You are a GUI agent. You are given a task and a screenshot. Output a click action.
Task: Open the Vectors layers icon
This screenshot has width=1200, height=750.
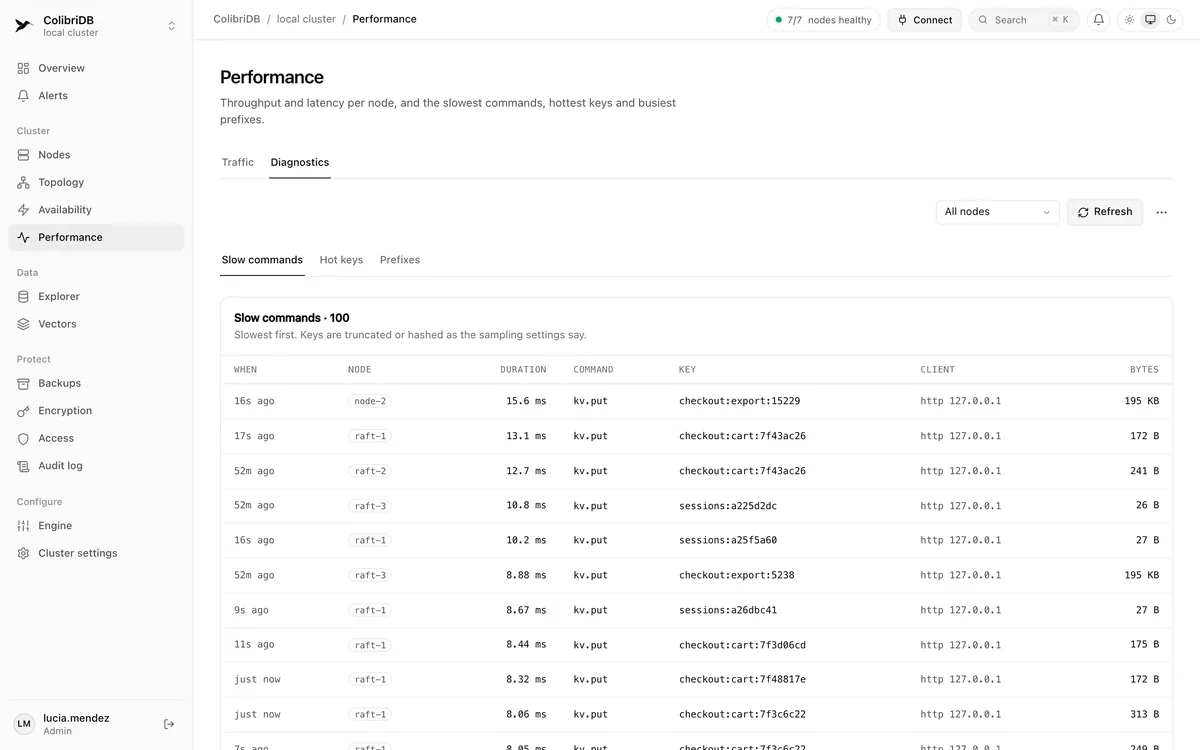23,324
